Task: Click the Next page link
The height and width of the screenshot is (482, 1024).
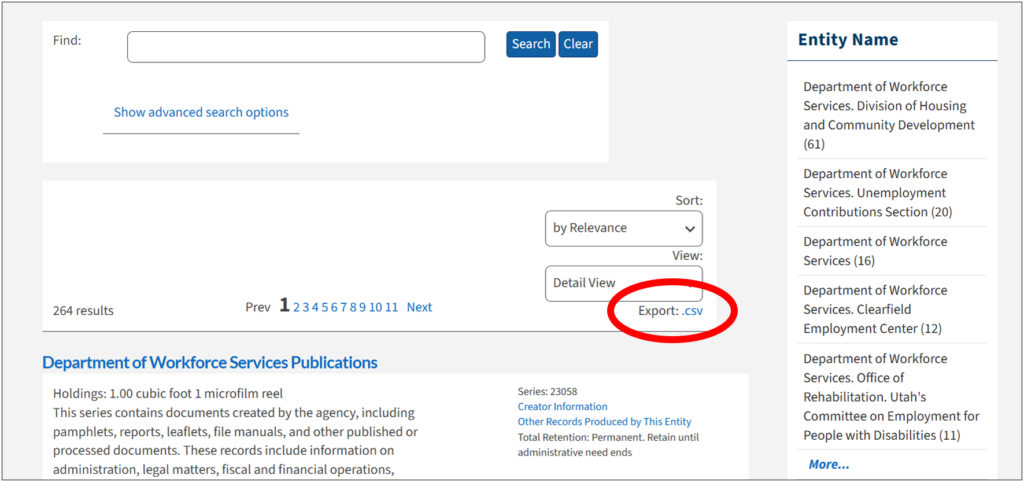Action: (x=419, y=308)
